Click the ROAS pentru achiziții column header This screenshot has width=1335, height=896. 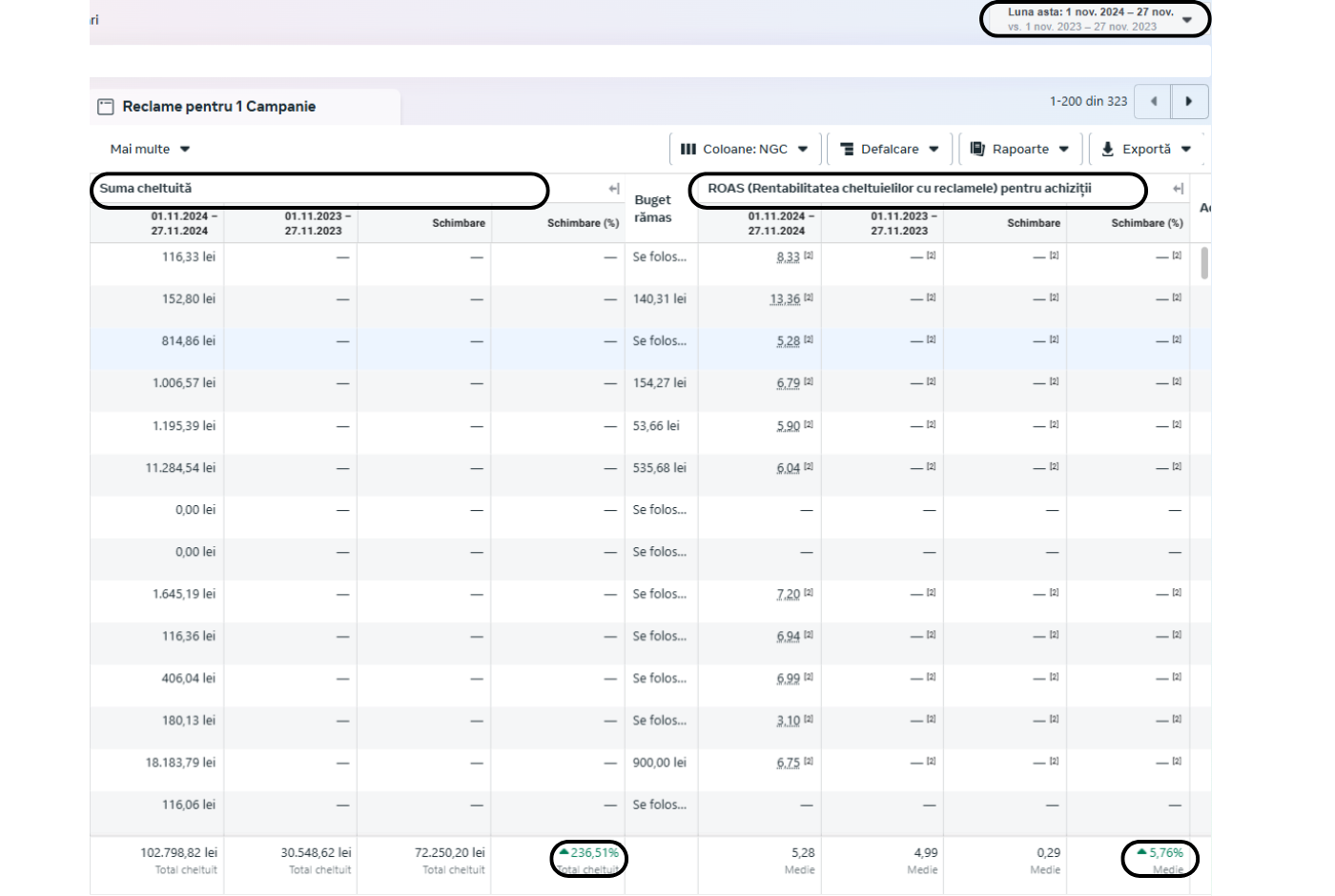[899, 189]
